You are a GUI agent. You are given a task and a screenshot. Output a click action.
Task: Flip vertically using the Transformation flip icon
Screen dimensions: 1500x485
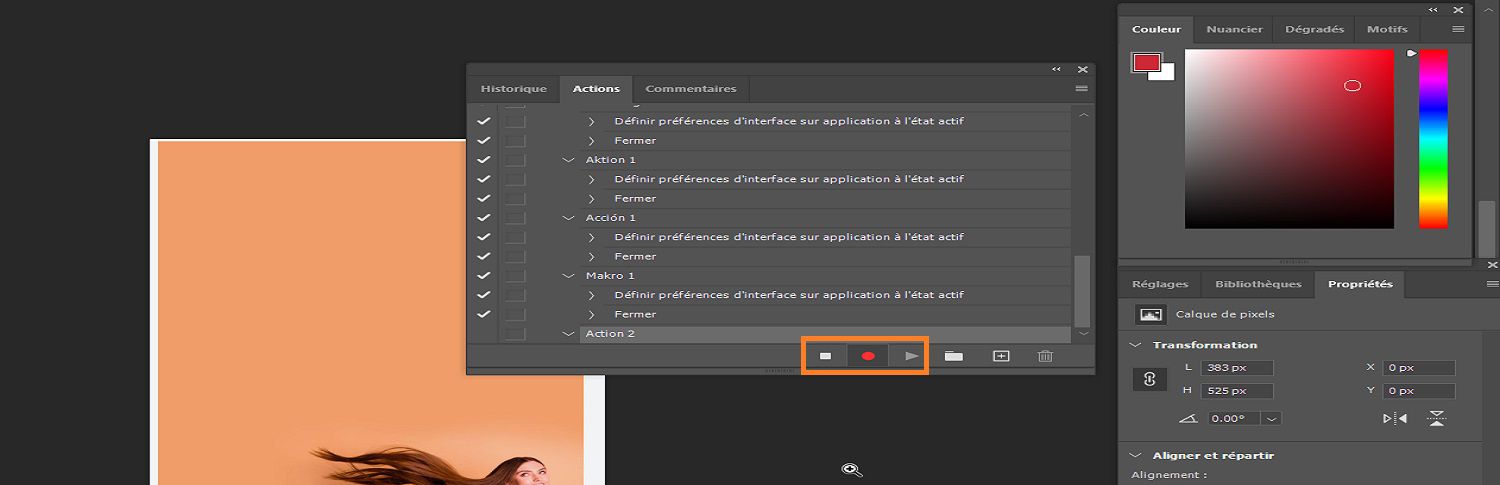pyautogui.click(x=1437, y=419)
